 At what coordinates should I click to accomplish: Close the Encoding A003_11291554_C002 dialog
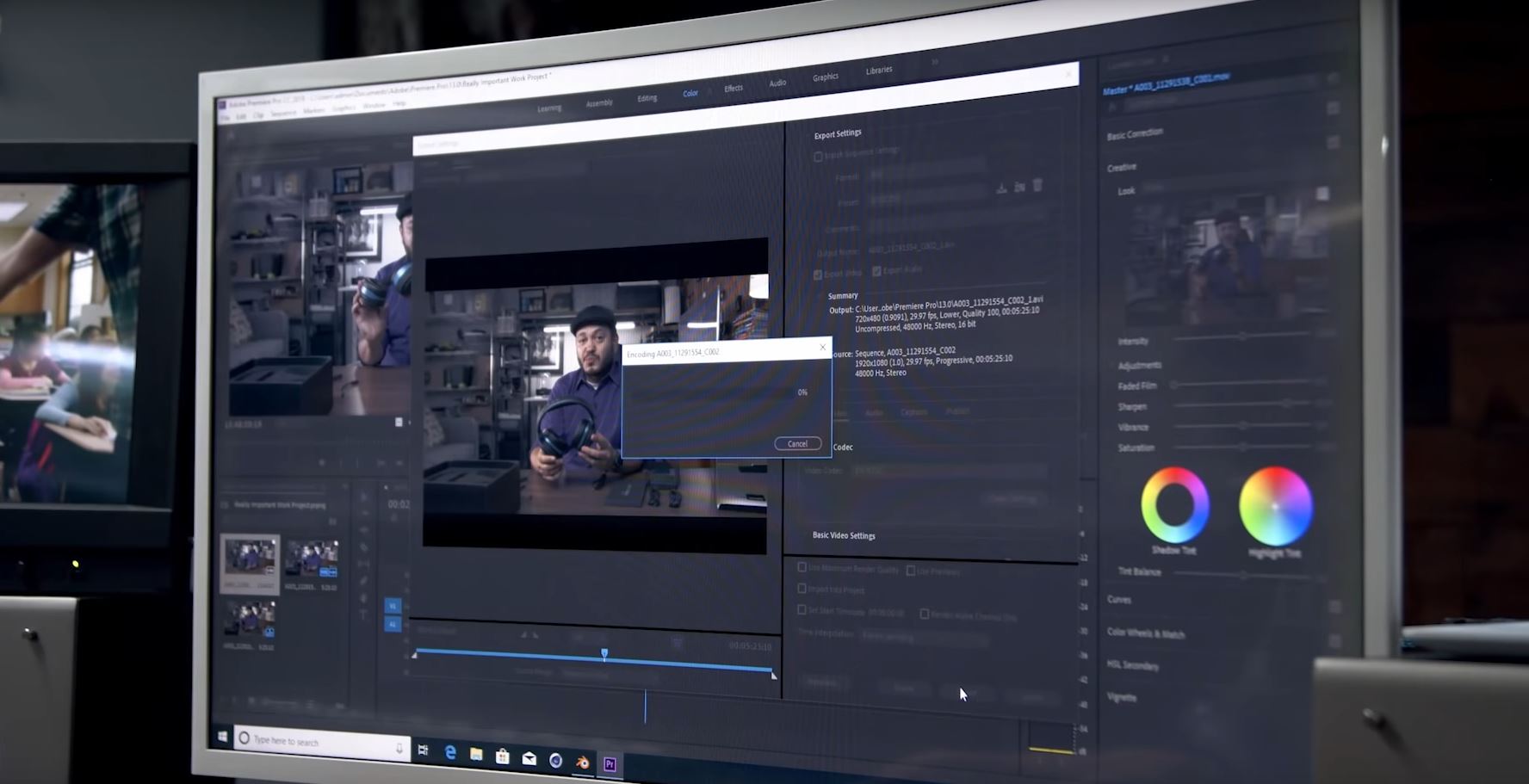(822, 347)
